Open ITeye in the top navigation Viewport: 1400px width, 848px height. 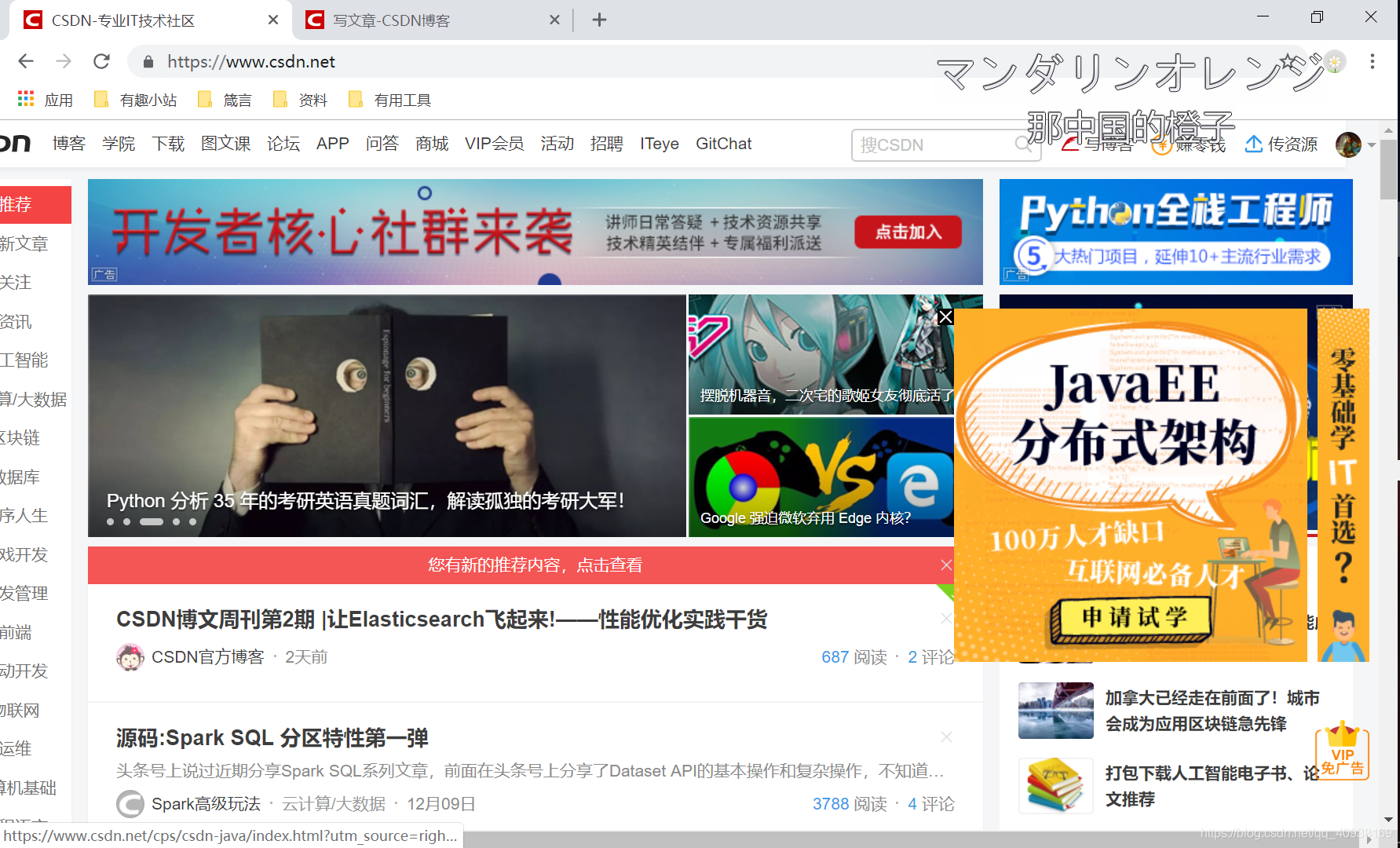tap(660, 144)
